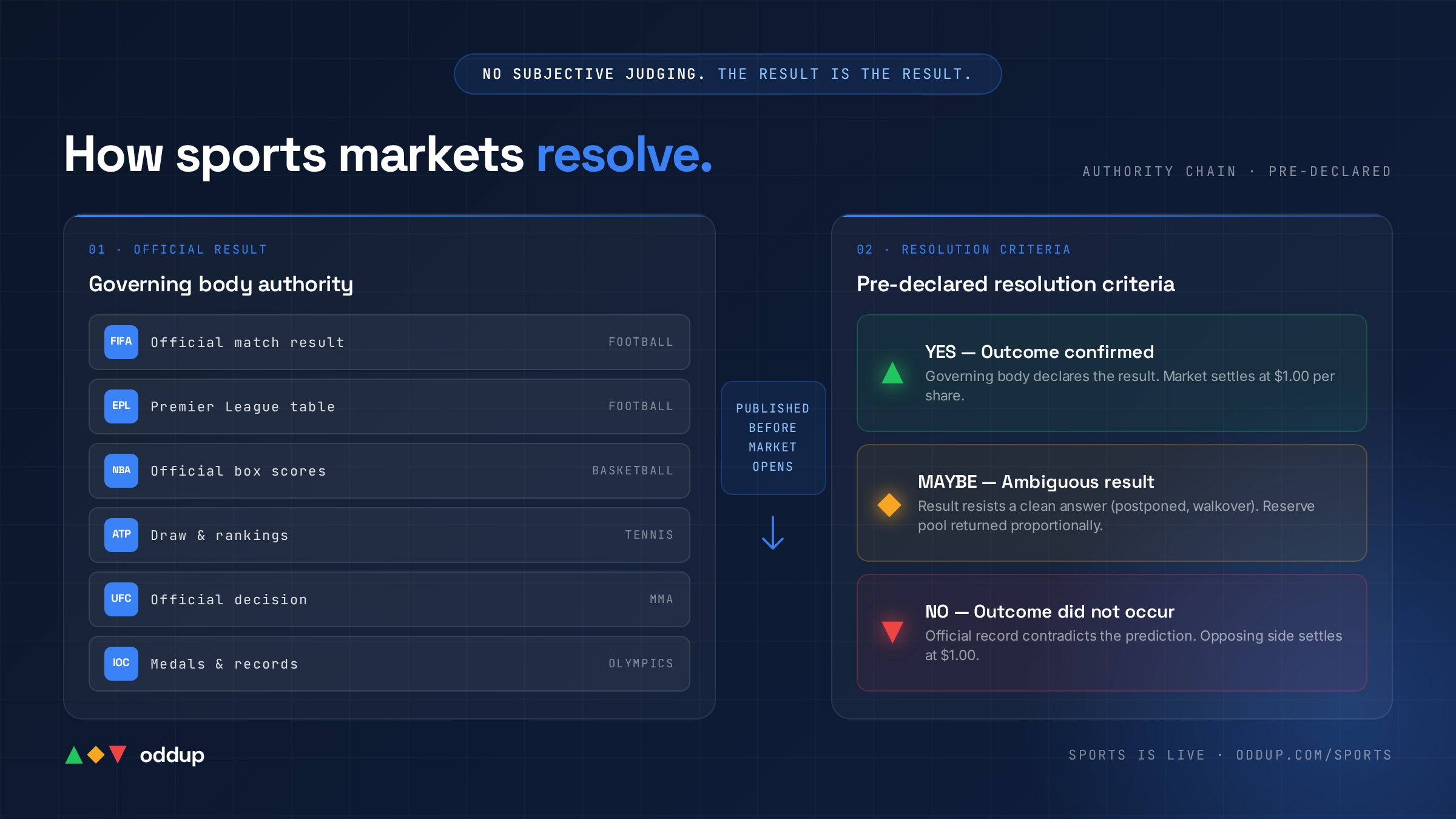Image resolution: width=1456 pixels, height=819 pixels.
Task: Select the 'Medals & records' row text
Action: 224,664
